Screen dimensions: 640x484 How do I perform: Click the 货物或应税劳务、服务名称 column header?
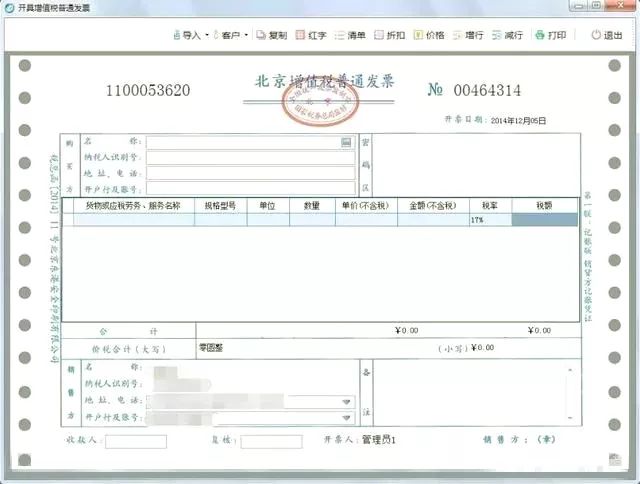click(133, 206)
